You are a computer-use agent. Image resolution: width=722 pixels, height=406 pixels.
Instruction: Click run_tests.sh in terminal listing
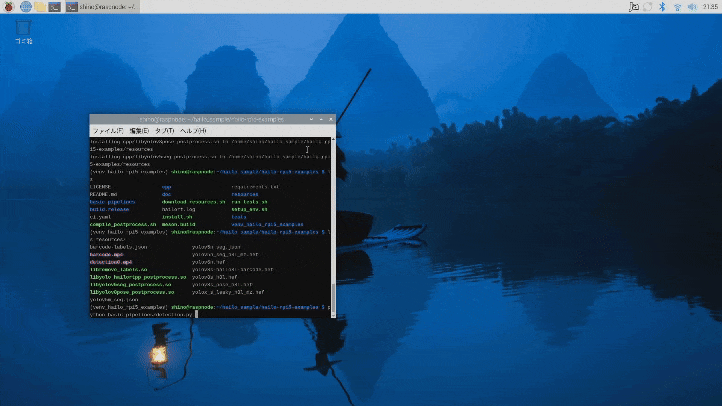point(249,202)
